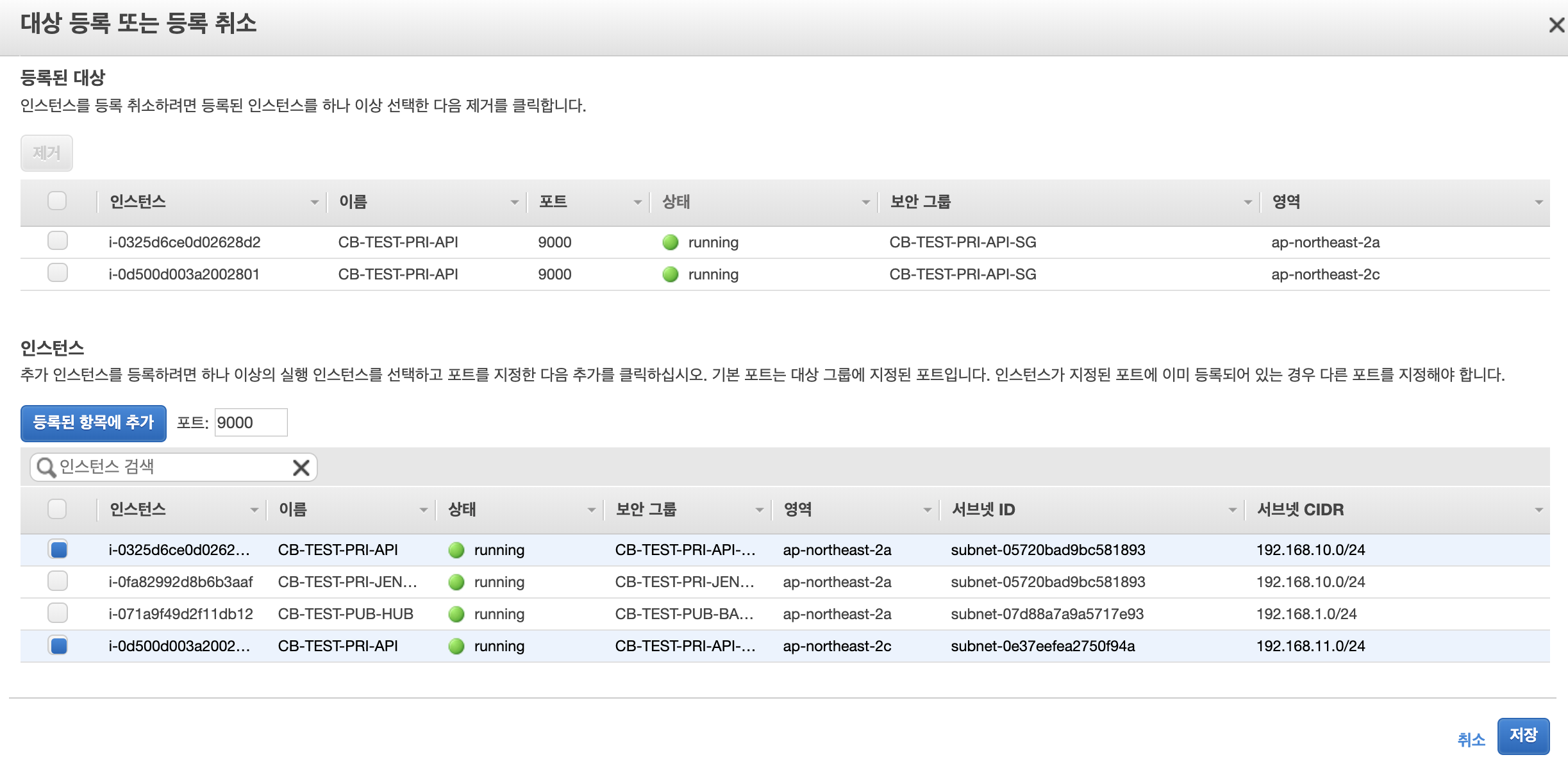Image resolution: width=1568 pixels, height=764 pixels.
Task: Click the 취소 cancel link
Action: coord(1471,740)
